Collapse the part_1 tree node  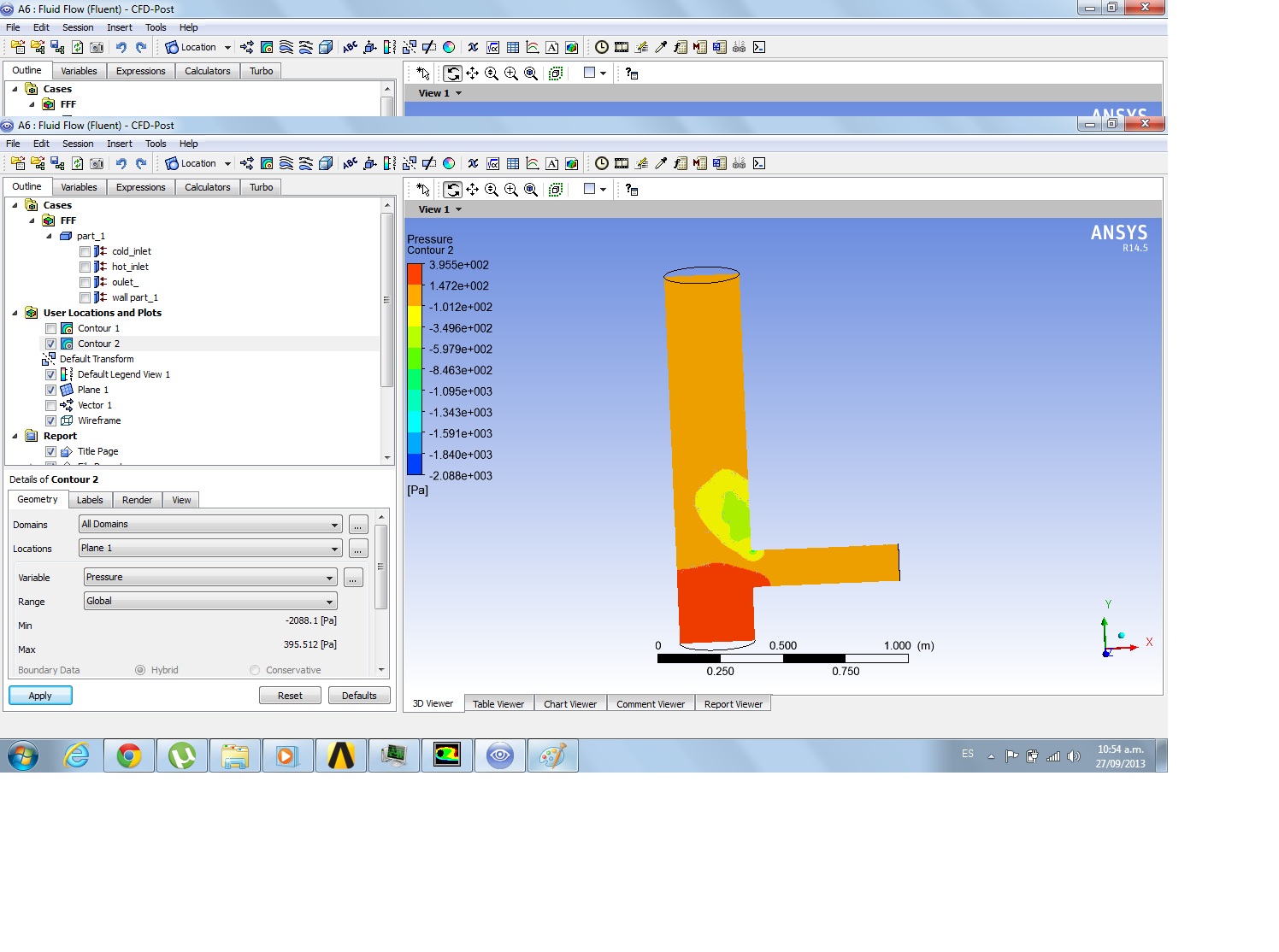(49, 236)
